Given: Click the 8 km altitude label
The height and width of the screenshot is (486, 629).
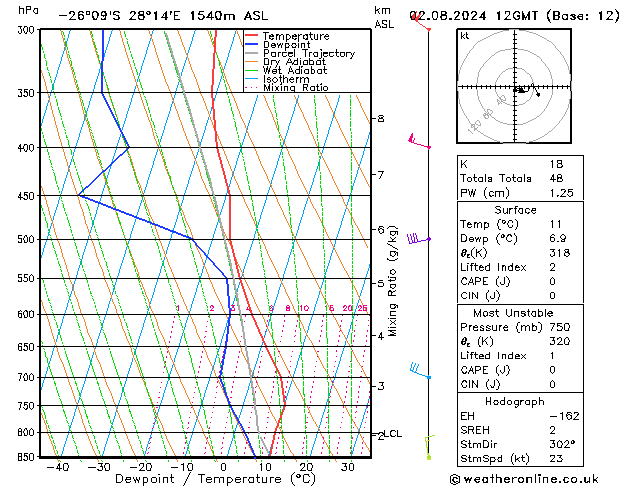Looking at the screenshot, I should coord(380,118).
